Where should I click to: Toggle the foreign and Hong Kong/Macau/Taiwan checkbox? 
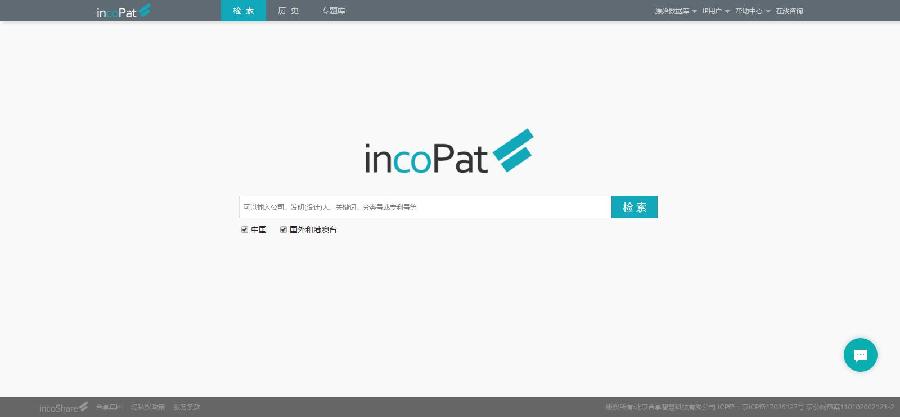tap(283, 229)
